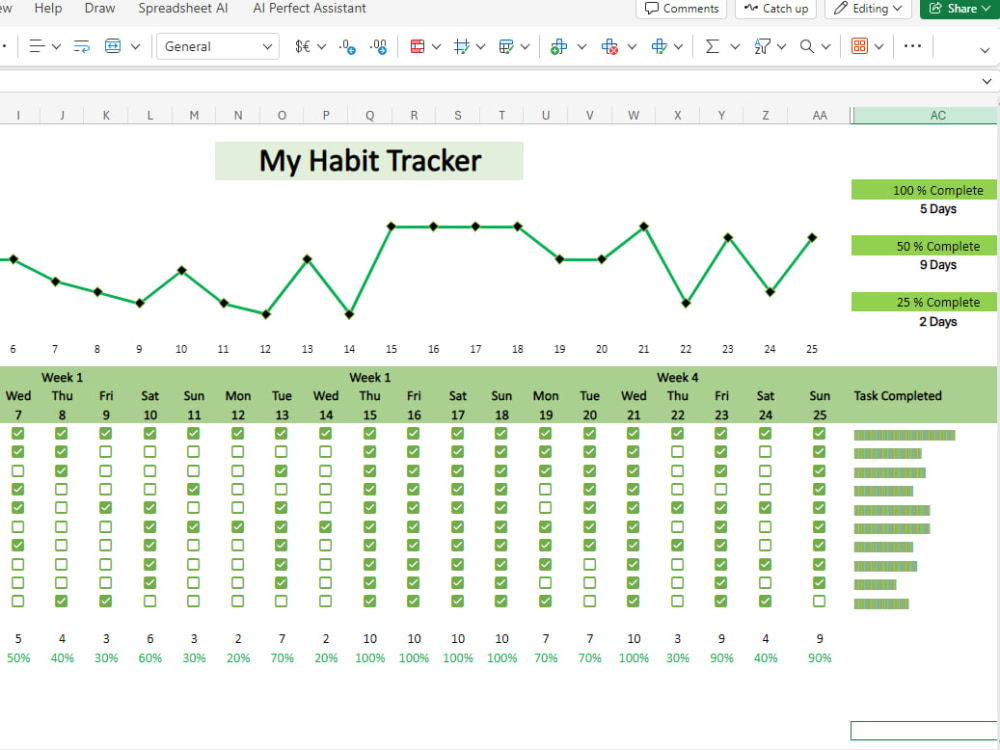1000x750 pixels.
Task: Open the Draw tab
Action: [x=99, y=8]
